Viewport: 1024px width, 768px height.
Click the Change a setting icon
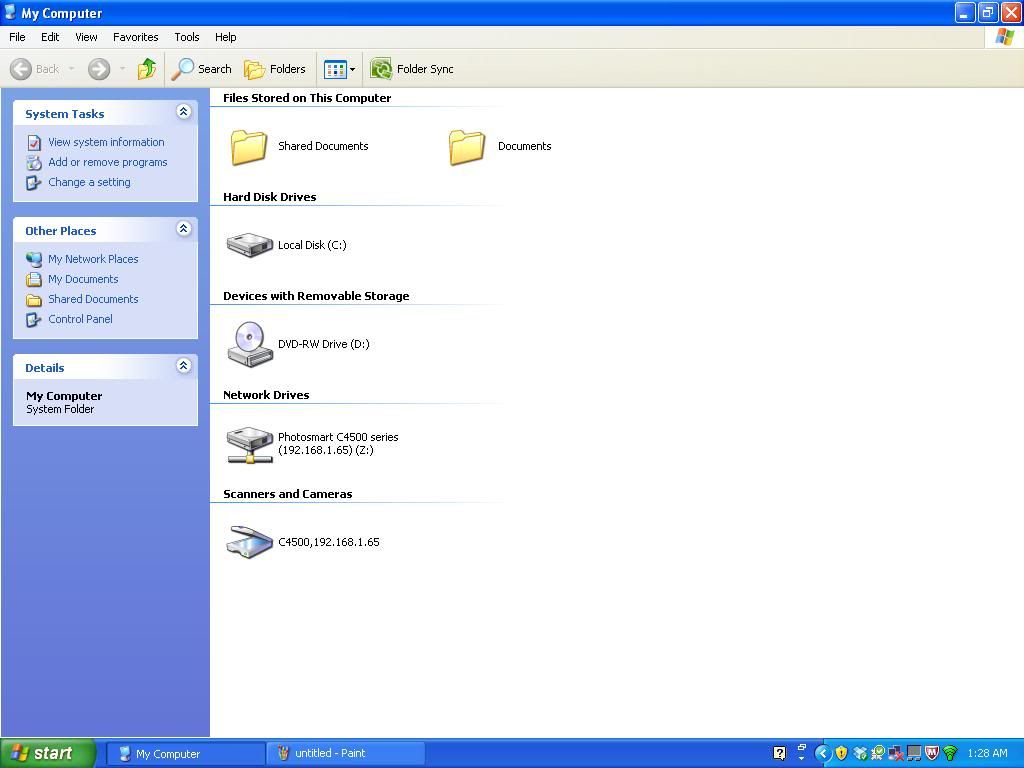[34, 183]
